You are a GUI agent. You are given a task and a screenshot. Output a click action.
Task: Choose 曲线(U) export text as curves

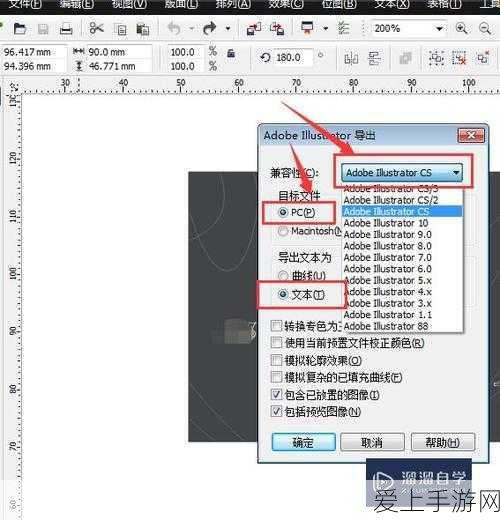(x=283, y=276)
